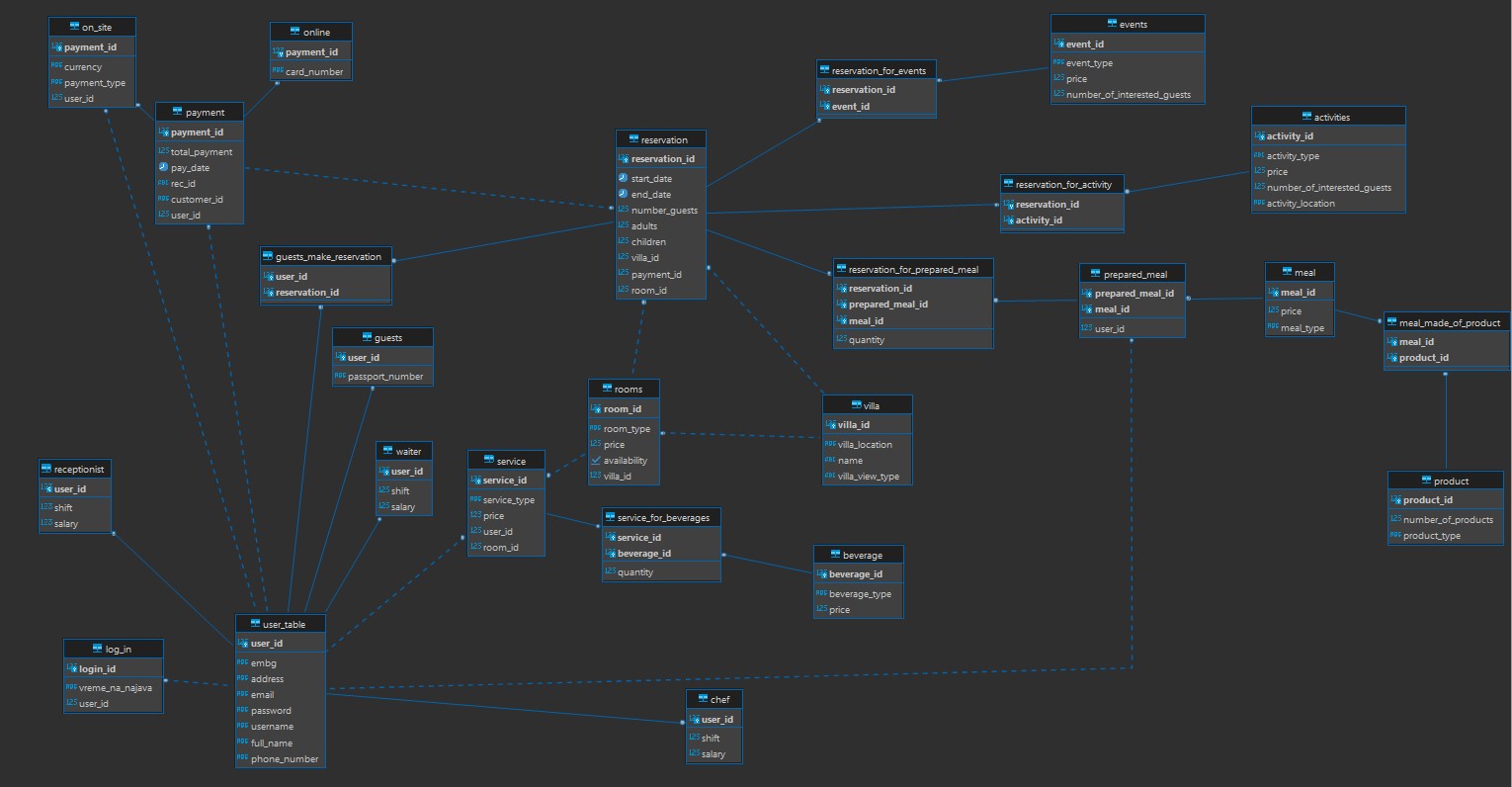Click the numeric type icon beside total_payment
This screenshot has height=787, width=1512.
point(163,151)
